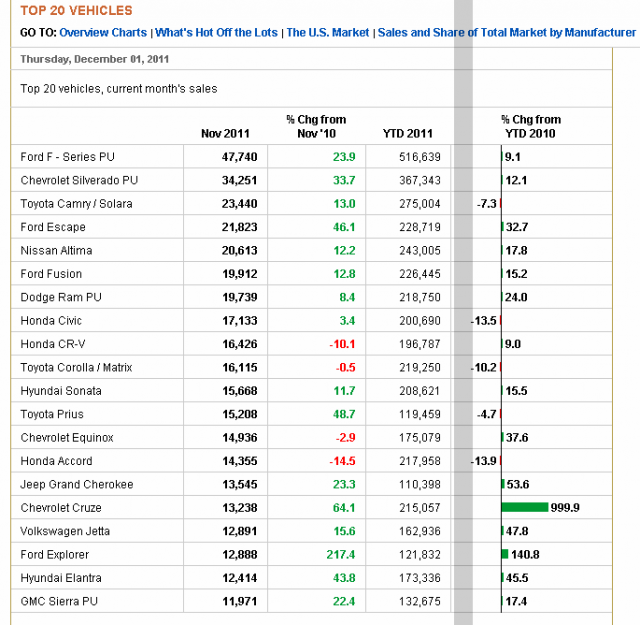640x625 pixels.
Task: Select the Honda Accord row name
Action: click(56, 461)
